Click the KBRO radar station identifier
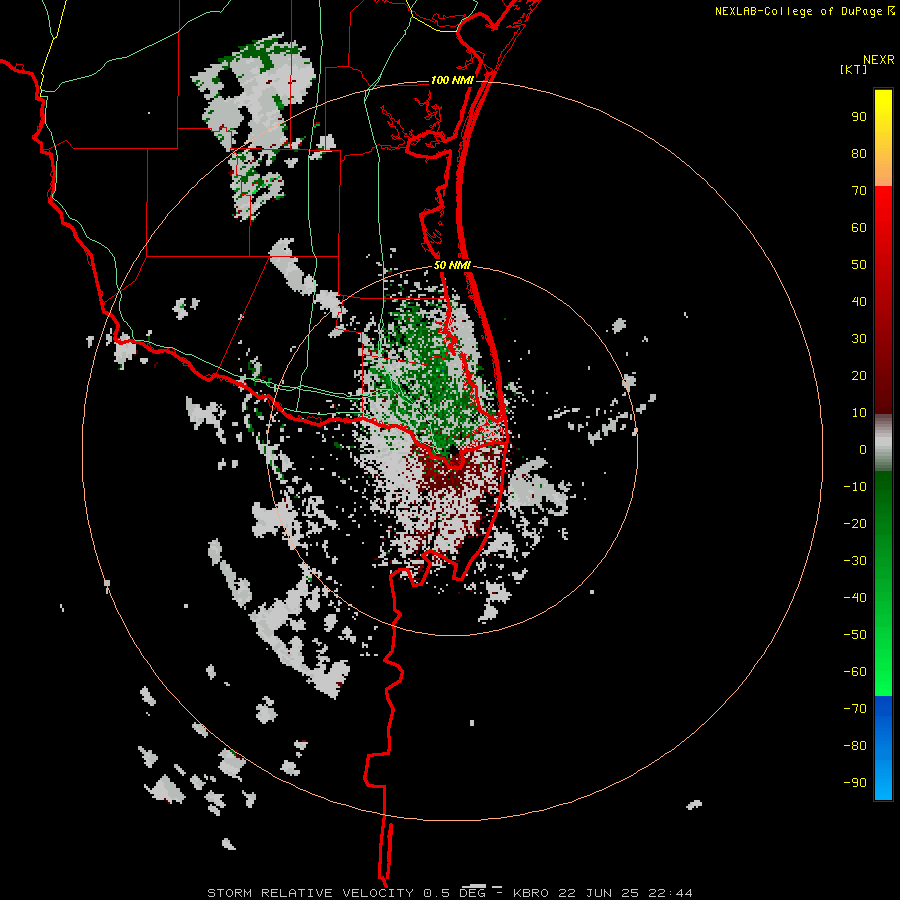 coord(532,893)
